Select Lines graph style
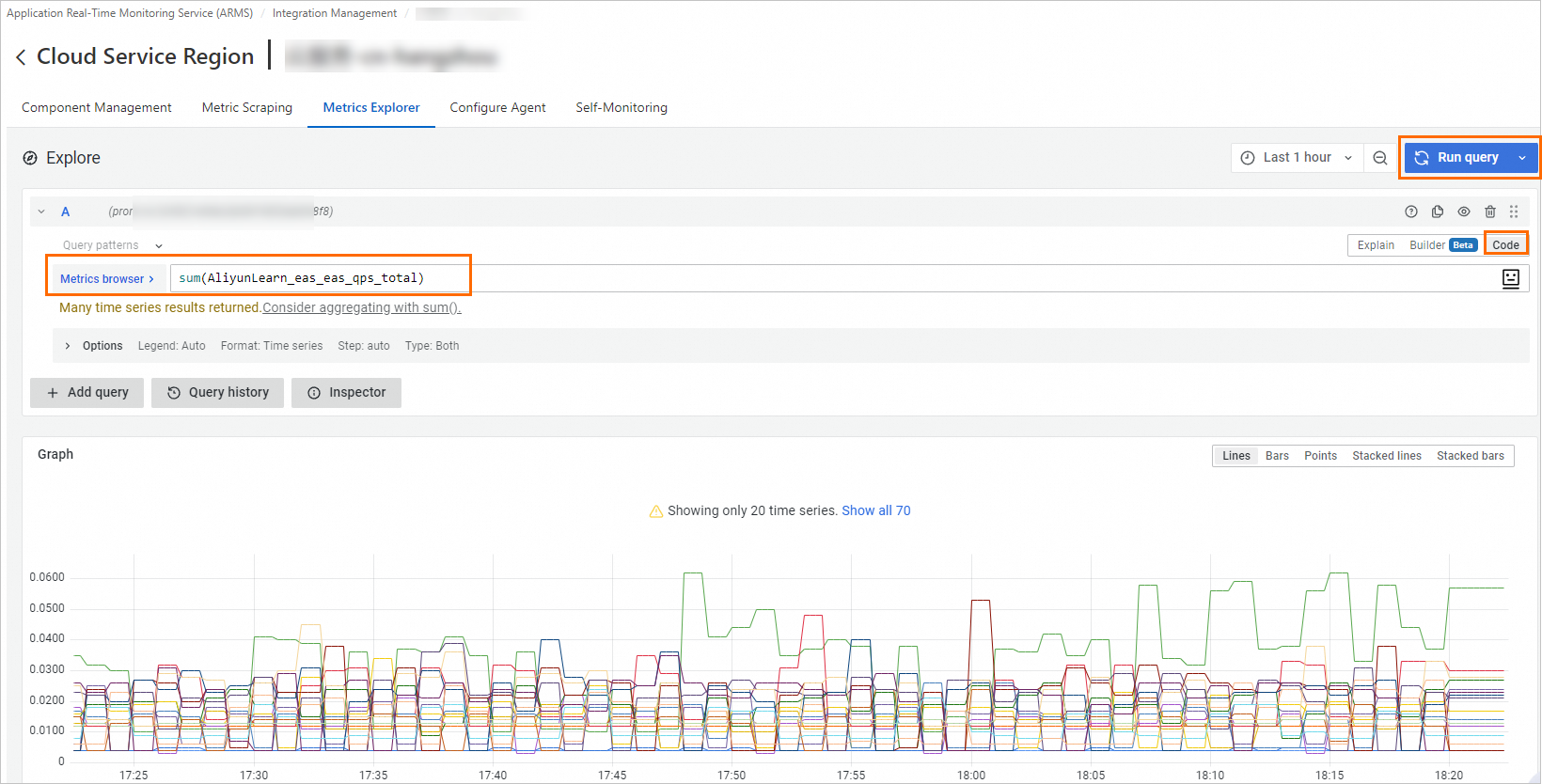The image size is (1542, 784). [1236, 456]
